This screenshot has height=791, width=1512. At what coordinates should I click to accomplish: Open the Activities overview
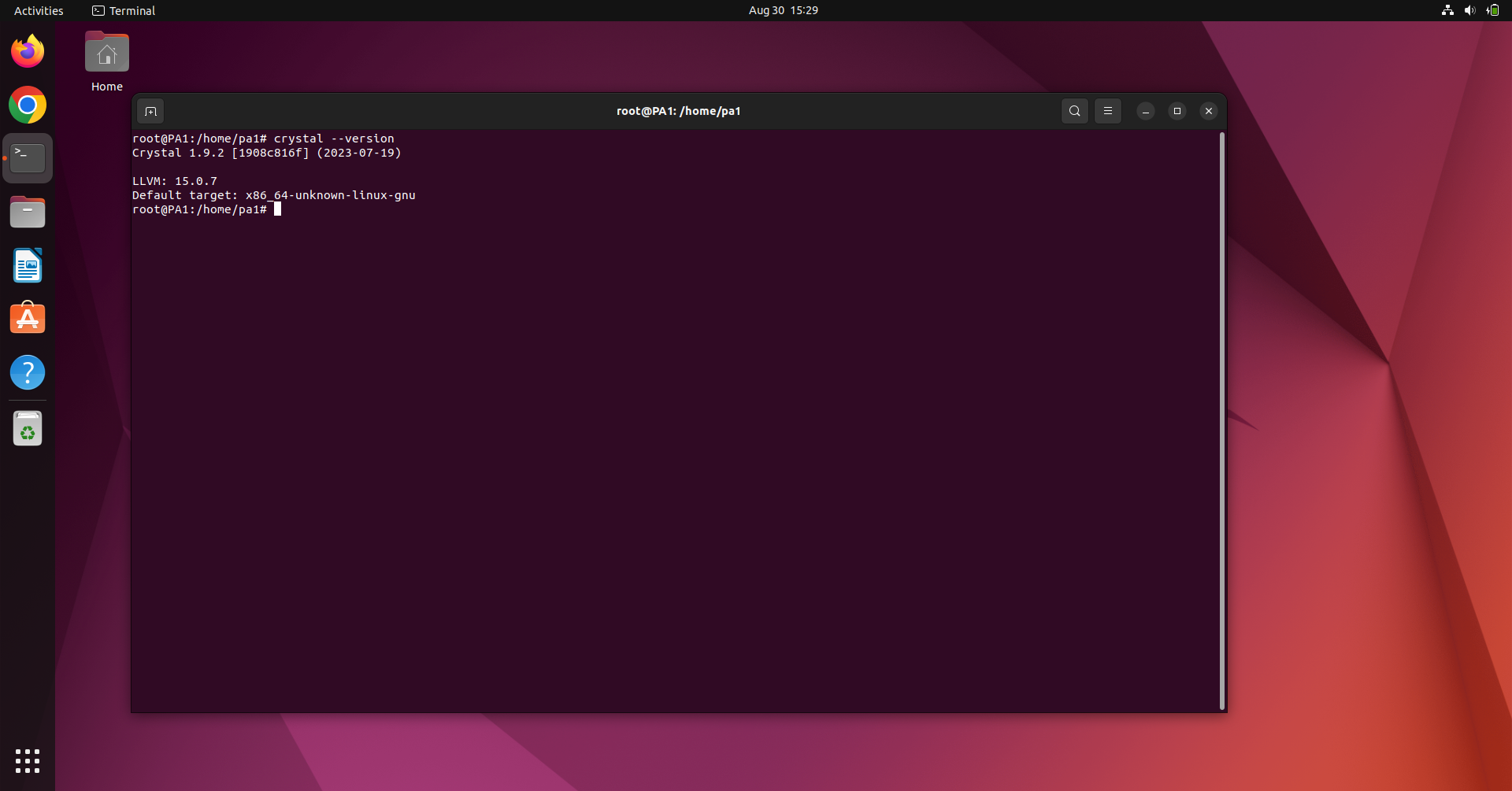[x=38, y=10]
